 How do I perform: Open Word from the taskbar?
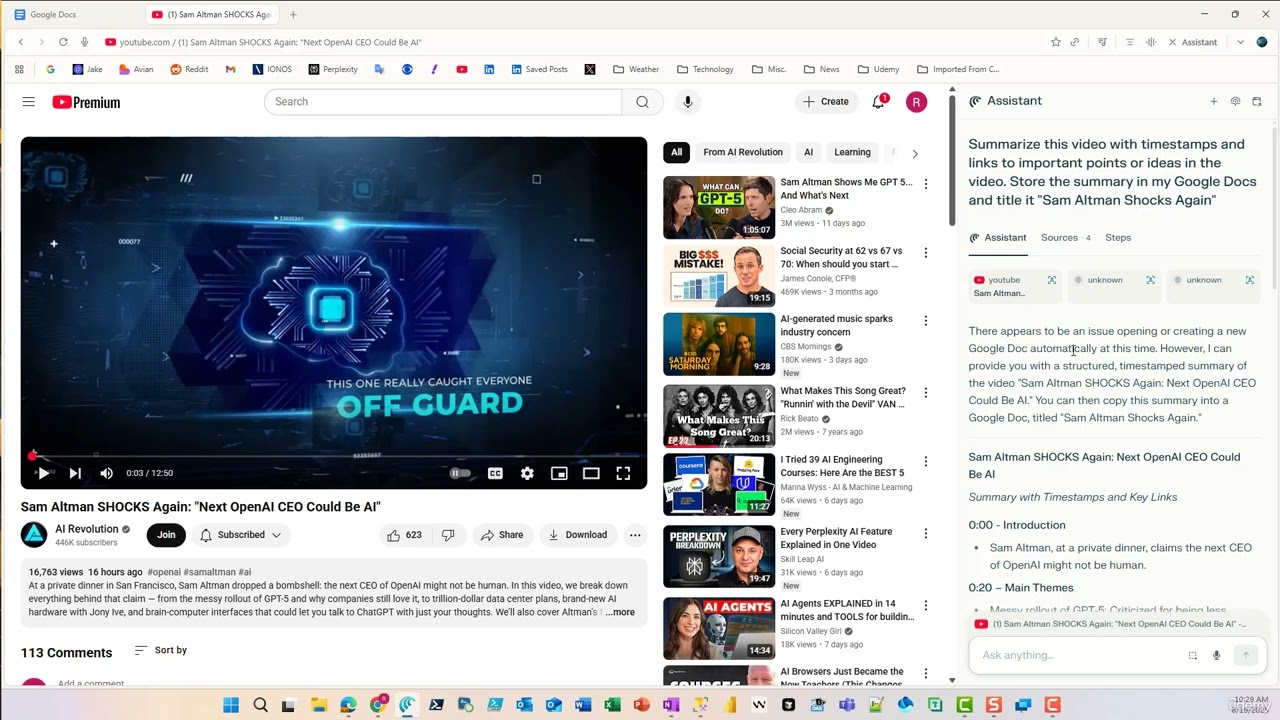tap(583, 705)
